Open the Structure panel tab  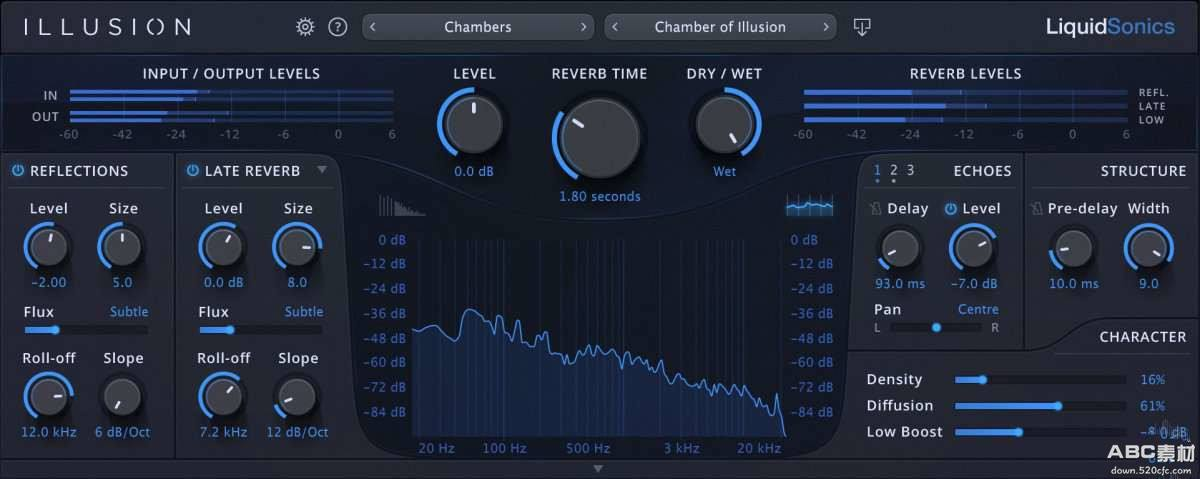click(1143, 171)
